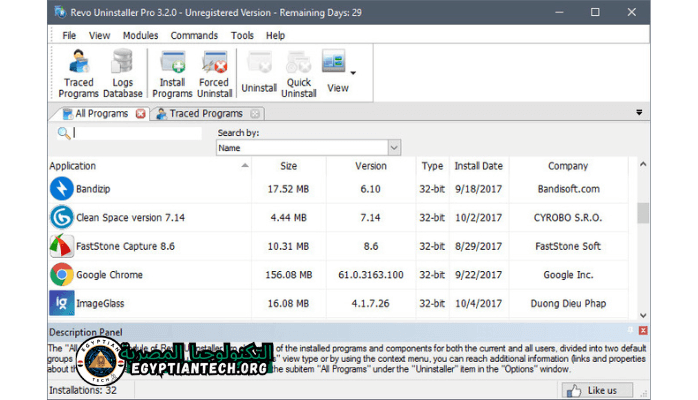Click the 10/4/2017 install date cell

coord(479,303)
